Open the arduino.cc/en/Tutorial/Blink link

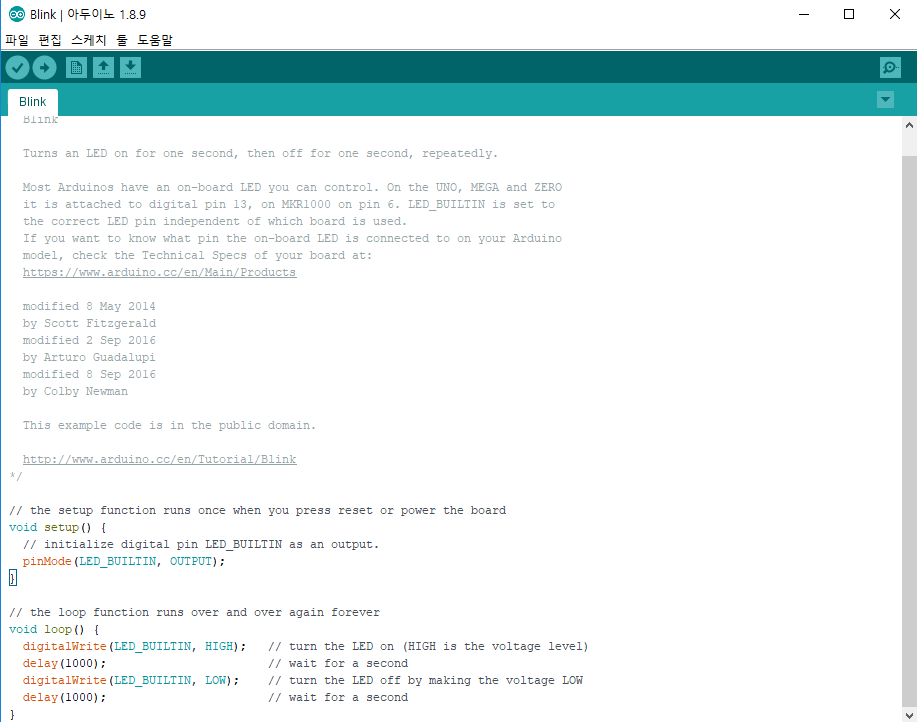(160, 460)
